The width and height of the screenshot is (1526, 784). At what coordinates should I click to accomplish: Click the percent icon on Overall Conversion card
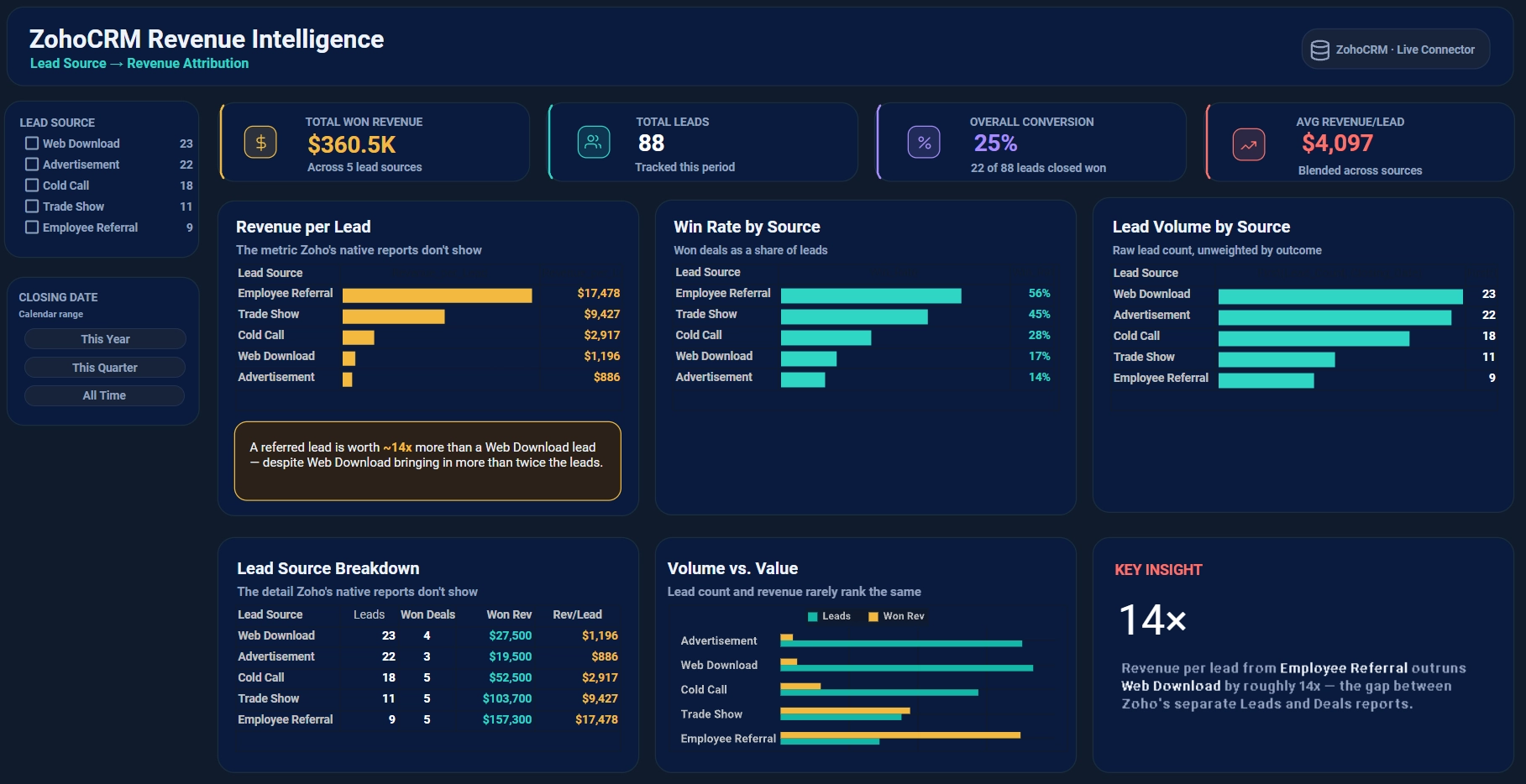924,143
